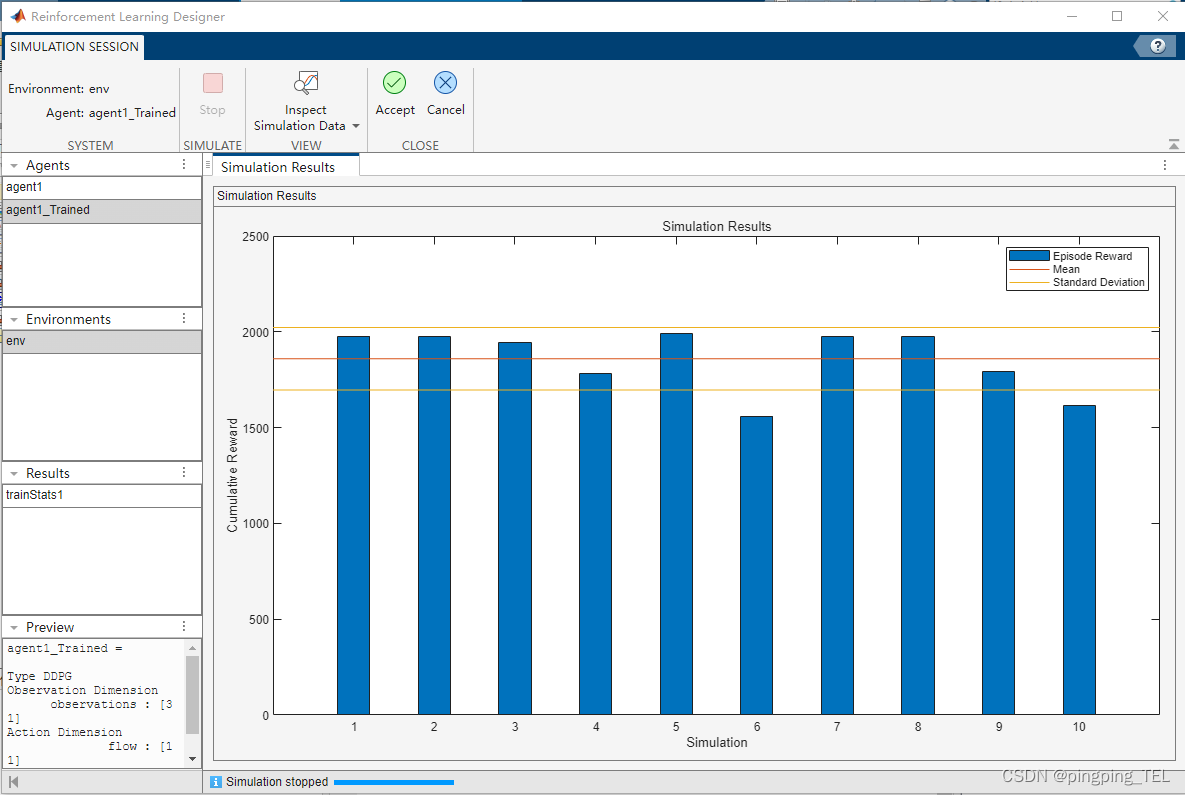The width and height of the screenshot is (1185, 795).
Task: Collapse the toolstrip with the arrow icon
Action: click(x=1173, y=144)
